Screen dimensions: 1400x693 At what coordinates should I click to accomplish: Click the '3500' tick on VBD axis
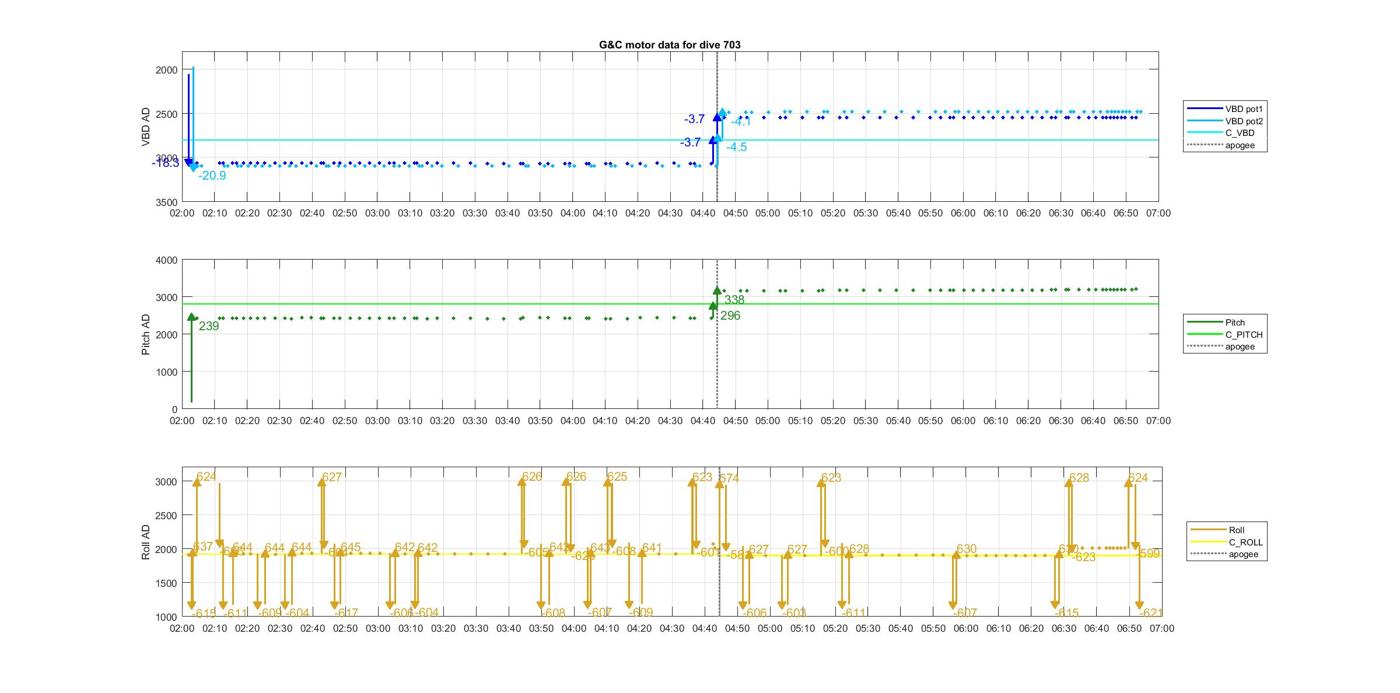click(165, 202)
